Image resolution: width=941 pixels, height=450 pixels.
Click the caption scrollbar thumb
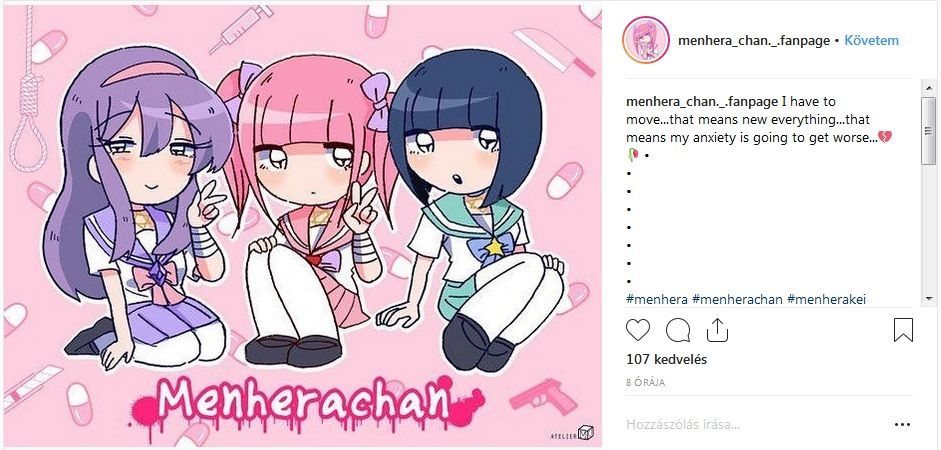(x=928, y=130)
